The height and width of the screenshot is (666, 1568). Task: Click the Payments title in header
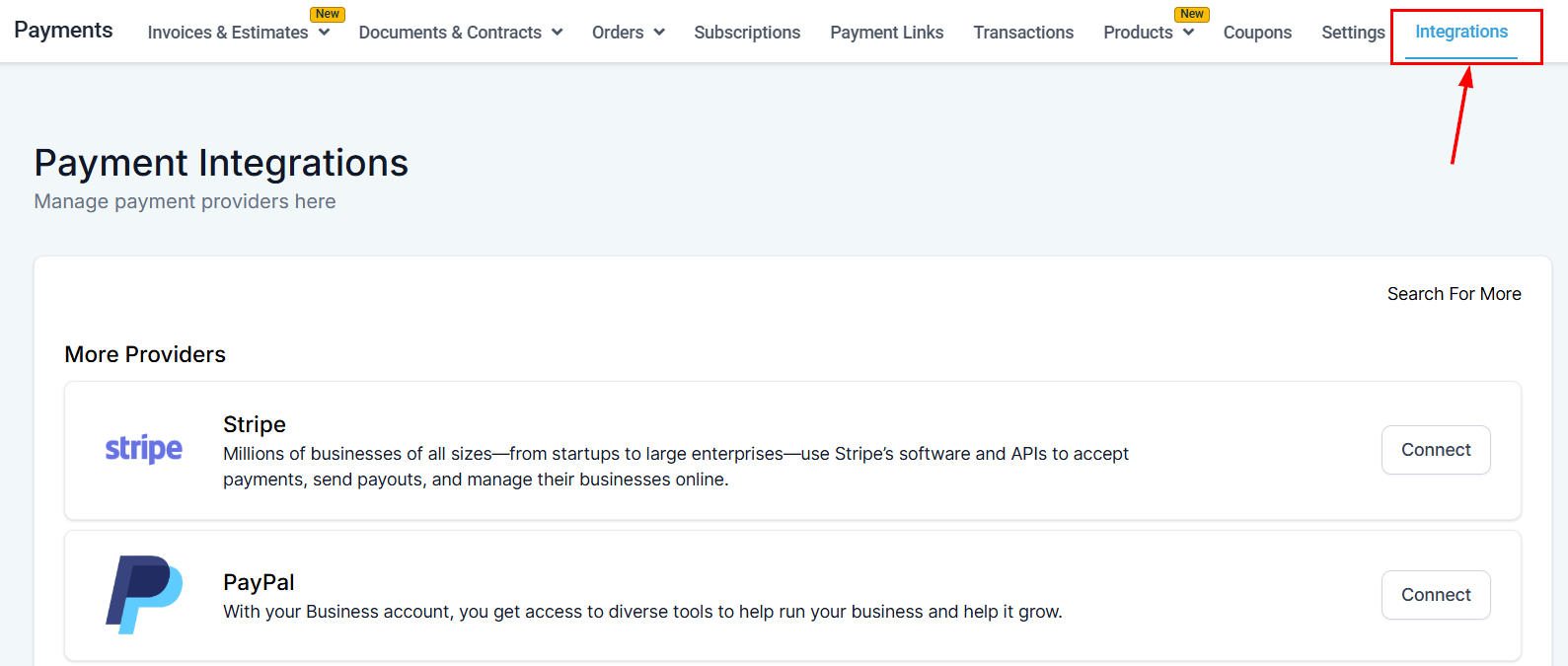click(x=63, y=31)
